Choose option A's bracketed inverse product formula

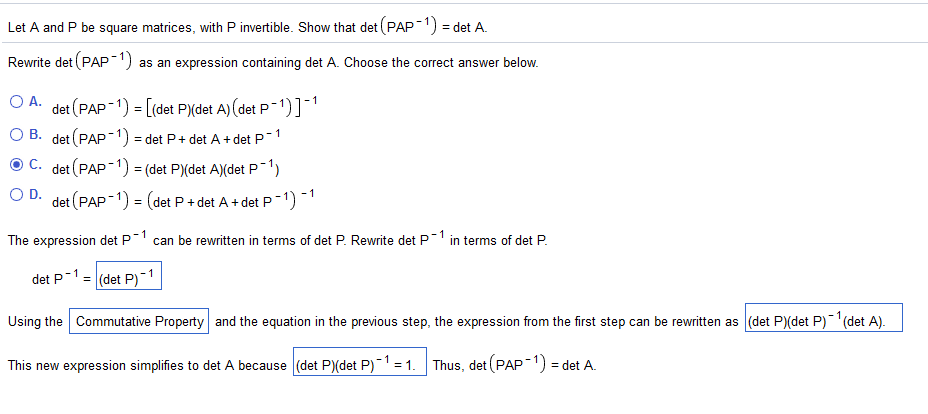pos(186,108)
